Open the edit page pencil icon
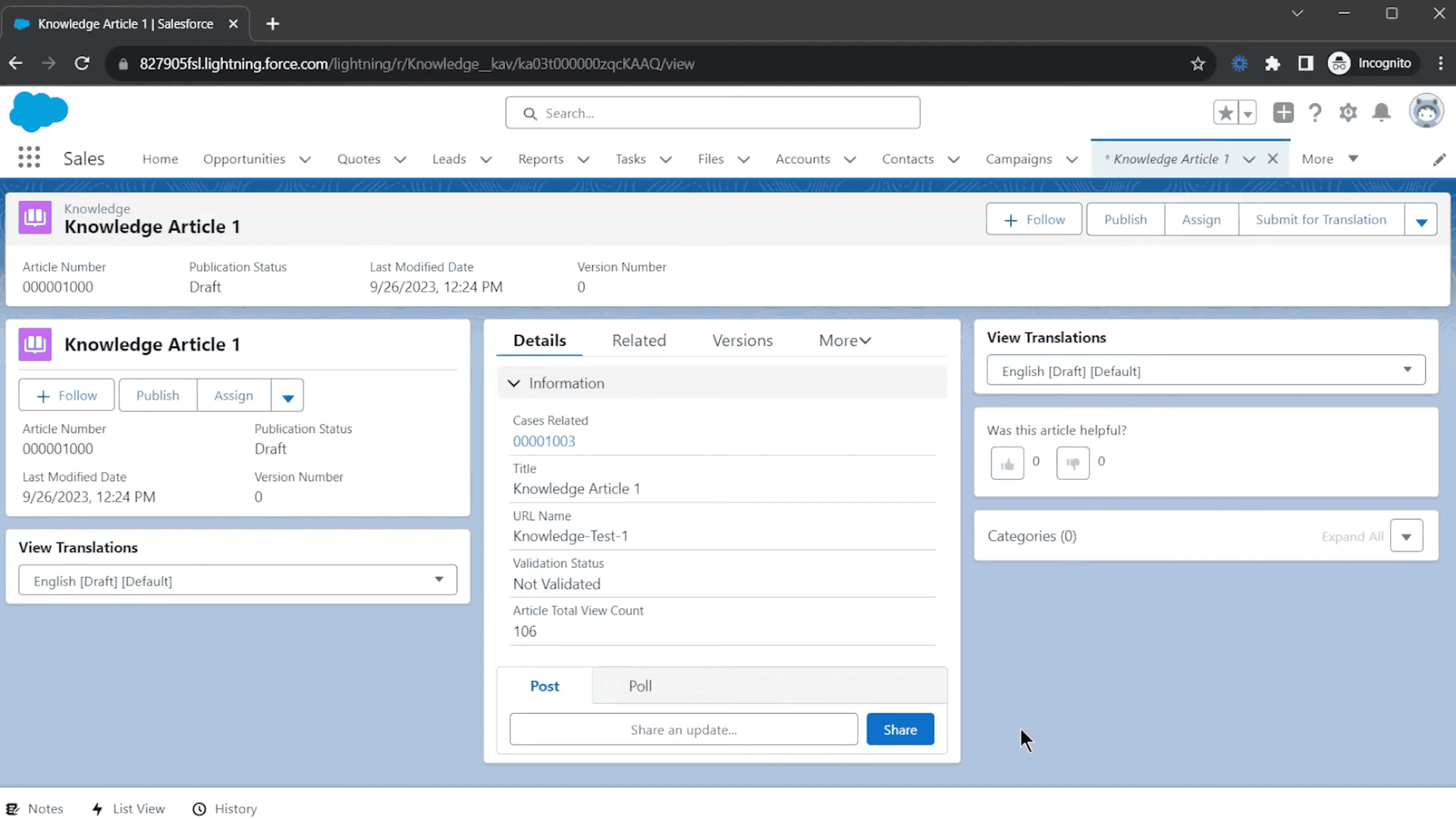This screenshot has height=819, width=1456. tap(1440, 158)
